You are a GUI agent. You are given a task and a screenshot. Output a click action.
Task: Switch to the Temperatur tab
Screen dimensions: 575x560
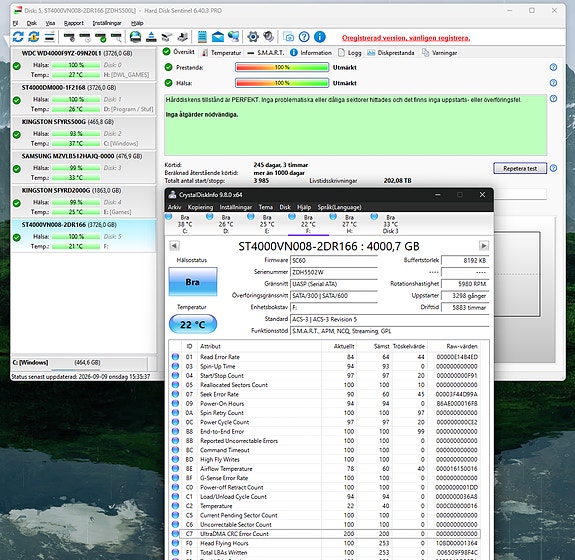(x=221, y=53)
